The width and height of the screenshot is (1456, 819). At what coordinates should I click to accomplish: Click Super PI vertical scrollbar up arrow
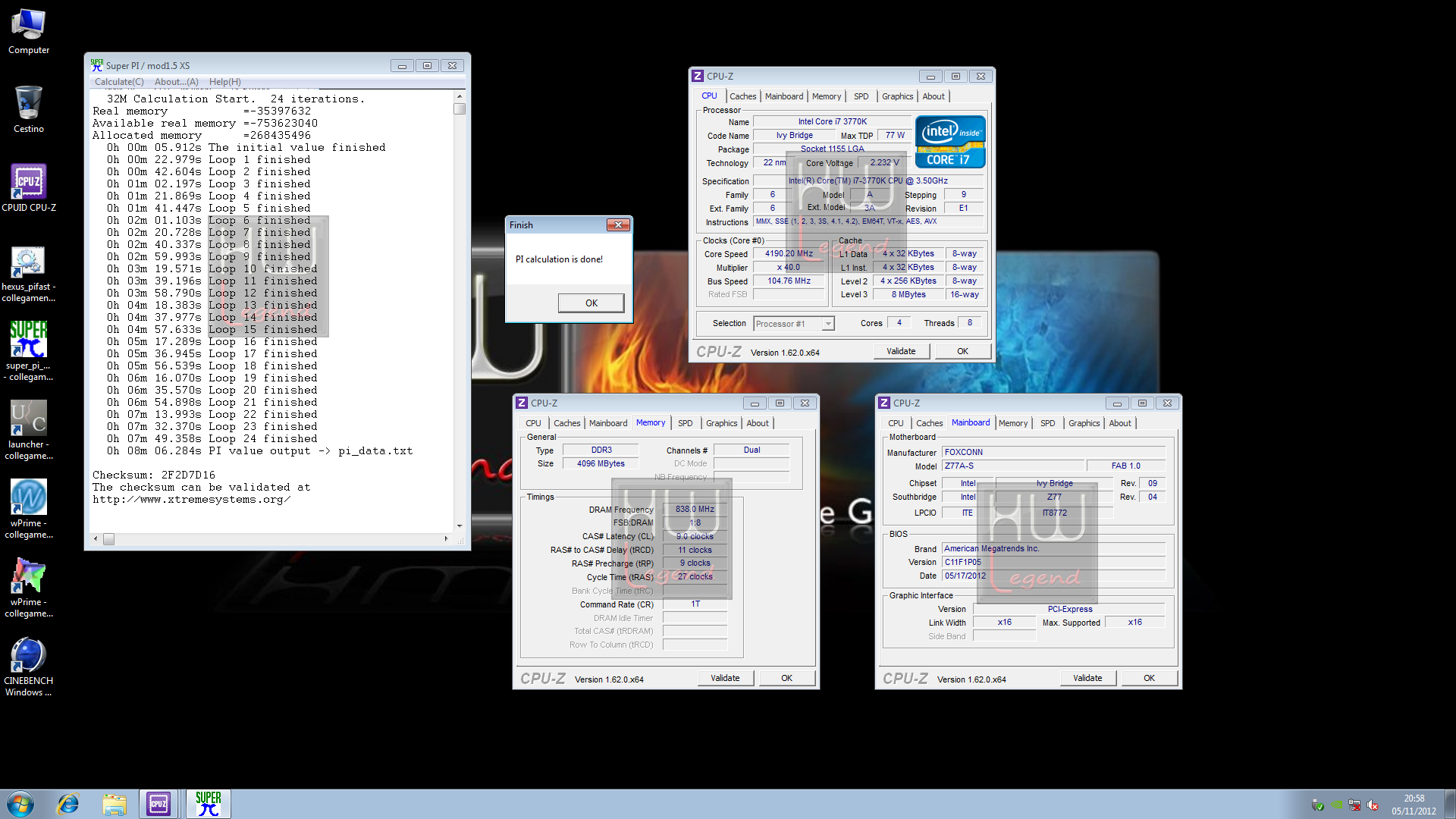pyautogui.click(x=460, y=97)
